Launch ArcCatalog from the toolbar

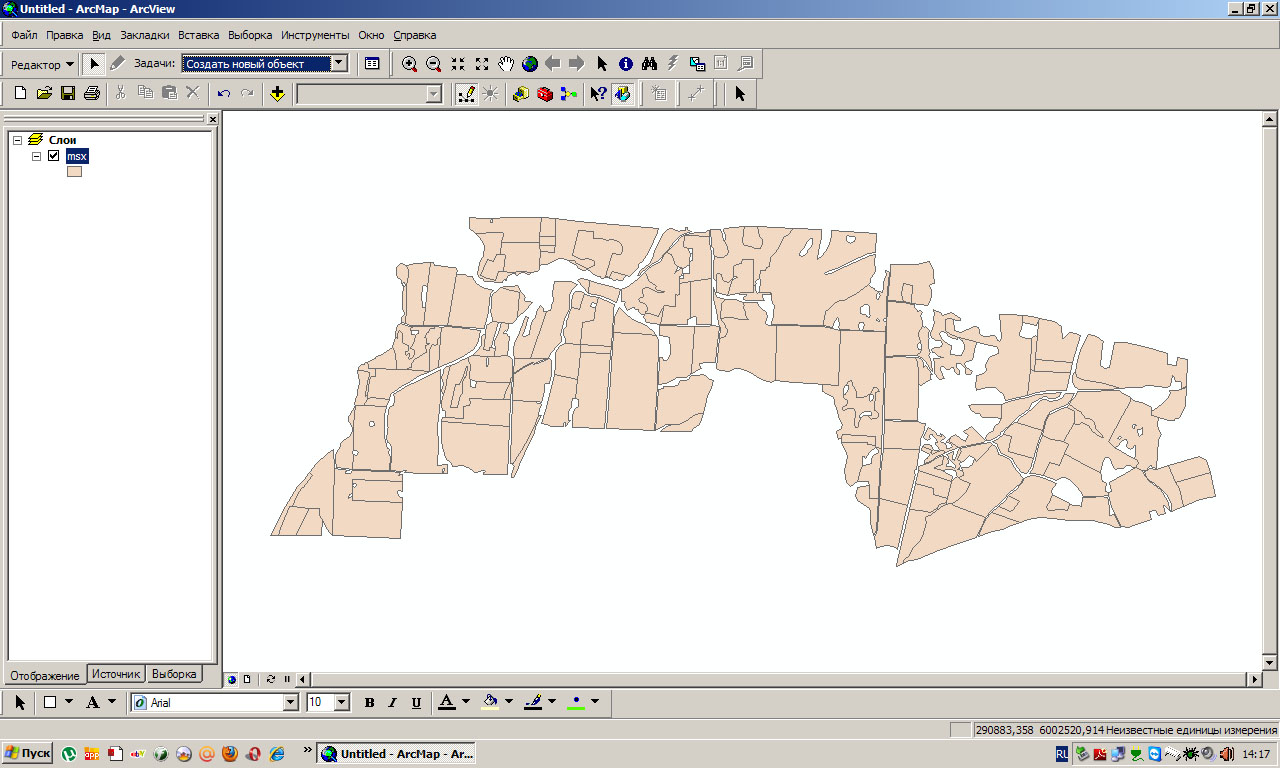point(520,93)
